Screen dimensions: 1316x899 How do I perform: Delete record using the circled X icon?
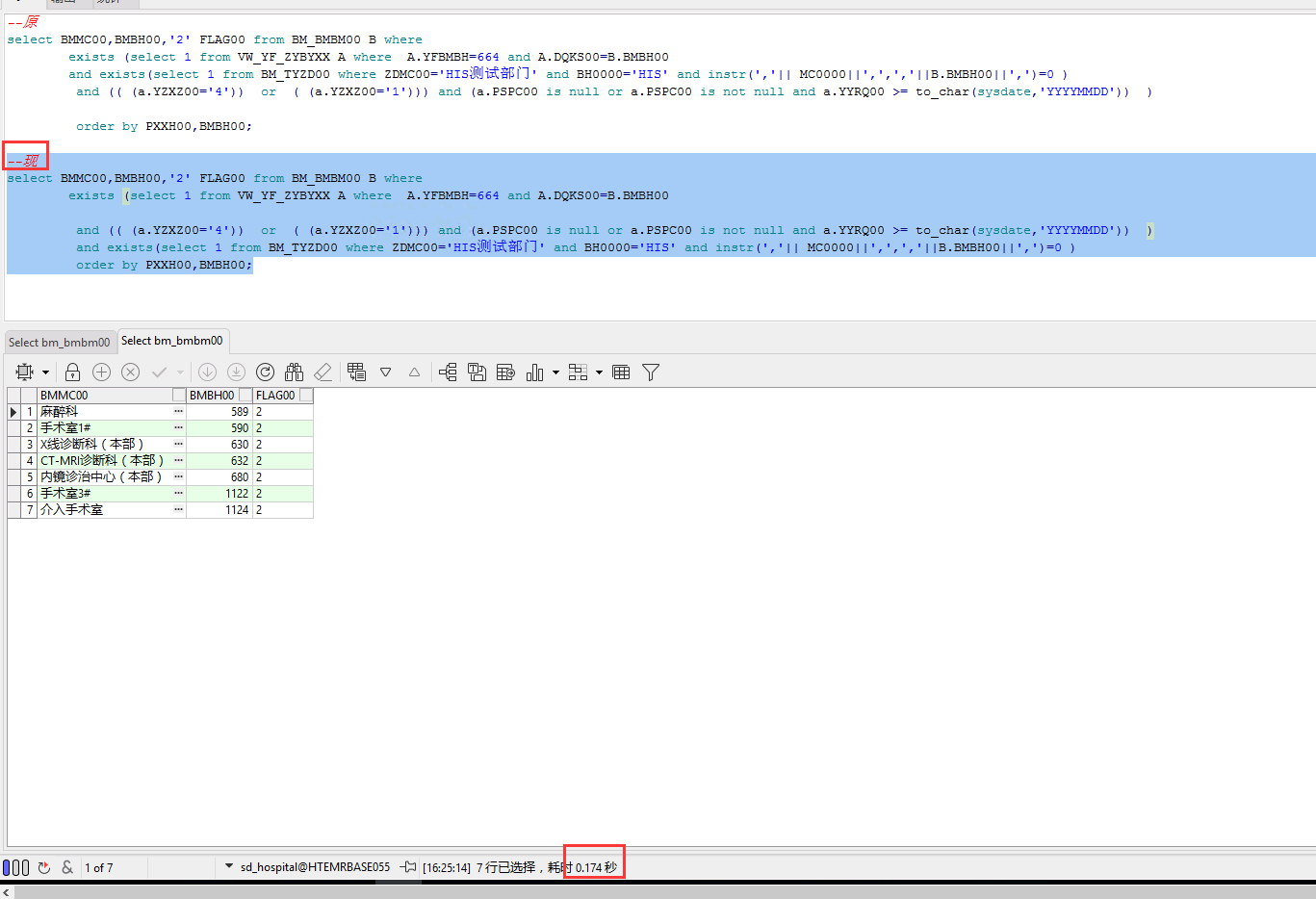tap(131, 372)
